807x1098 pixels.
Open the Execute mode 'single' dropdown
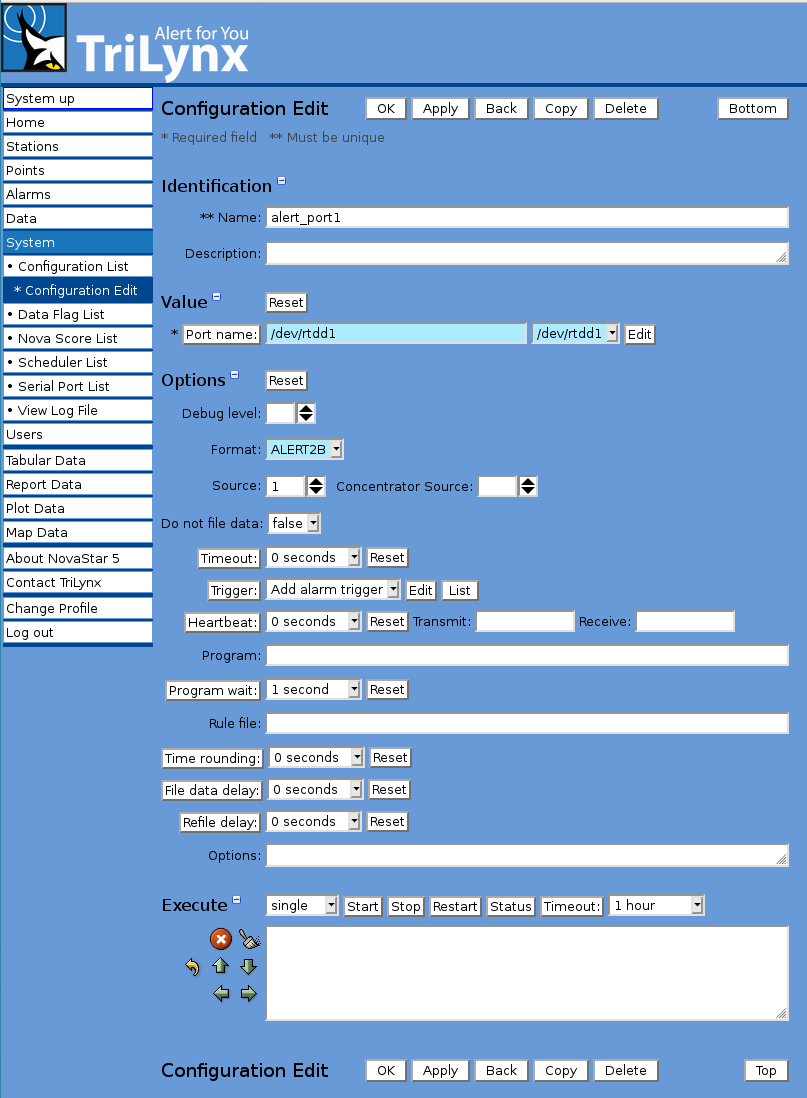click(302, 905)
